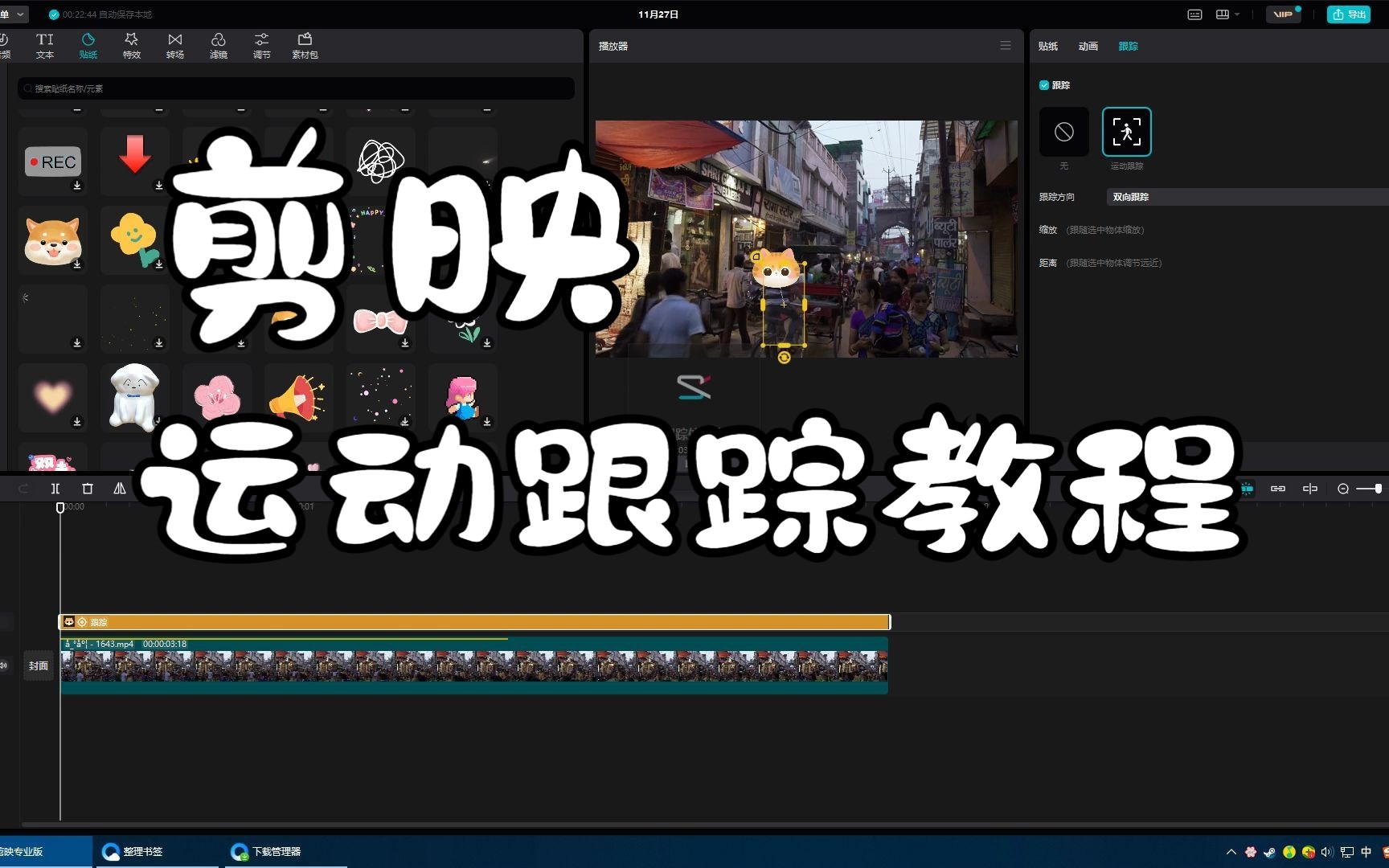1389x868 pixels.
Task: Toggle the clip linkage chain icon
Action: click(1278, 489)
